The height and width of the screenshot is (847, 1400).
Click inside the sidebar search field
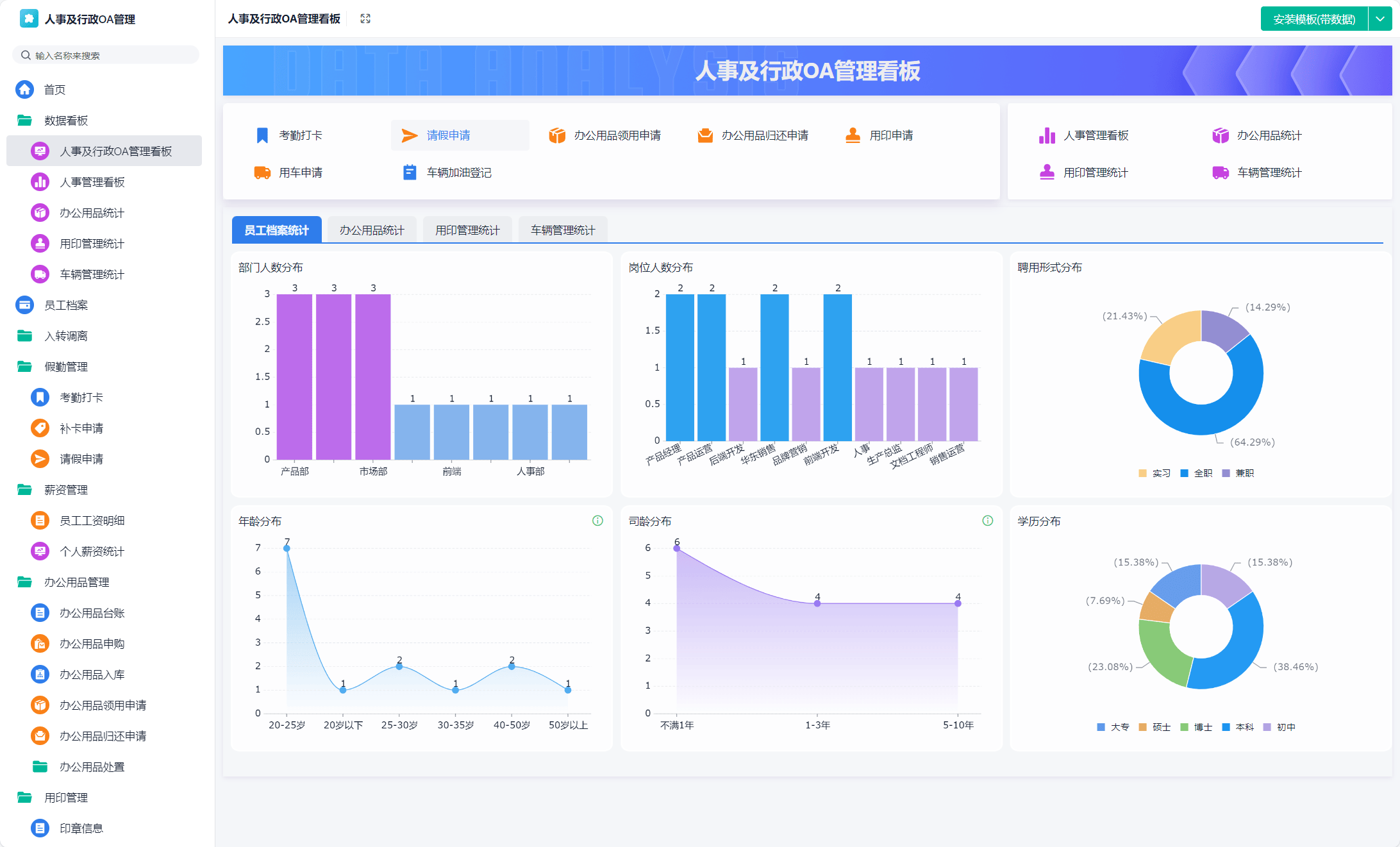[105, 55]
